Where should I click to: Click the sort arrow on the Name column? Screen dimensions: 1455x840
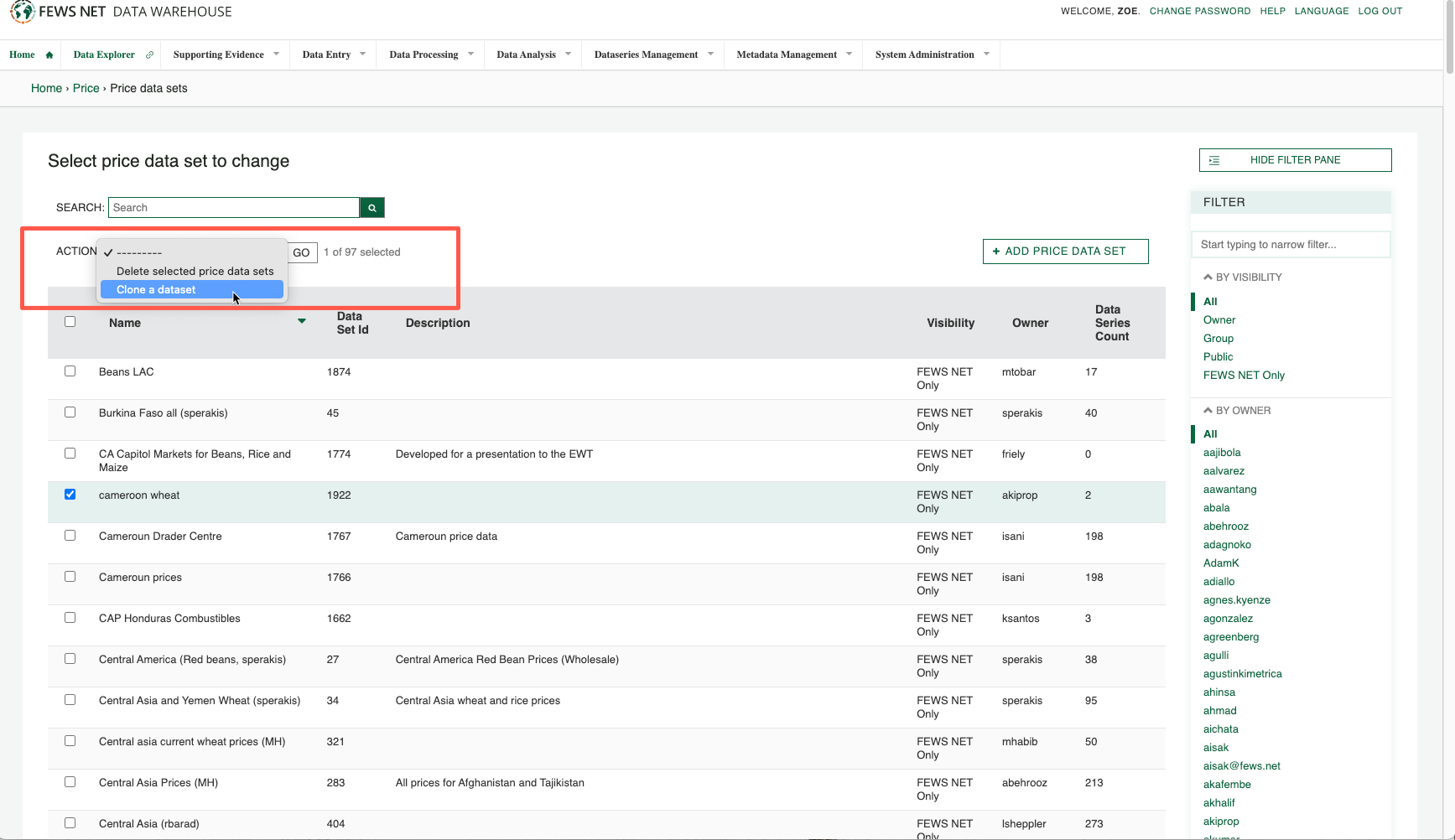pyautogui.click(x=301, y=321)
